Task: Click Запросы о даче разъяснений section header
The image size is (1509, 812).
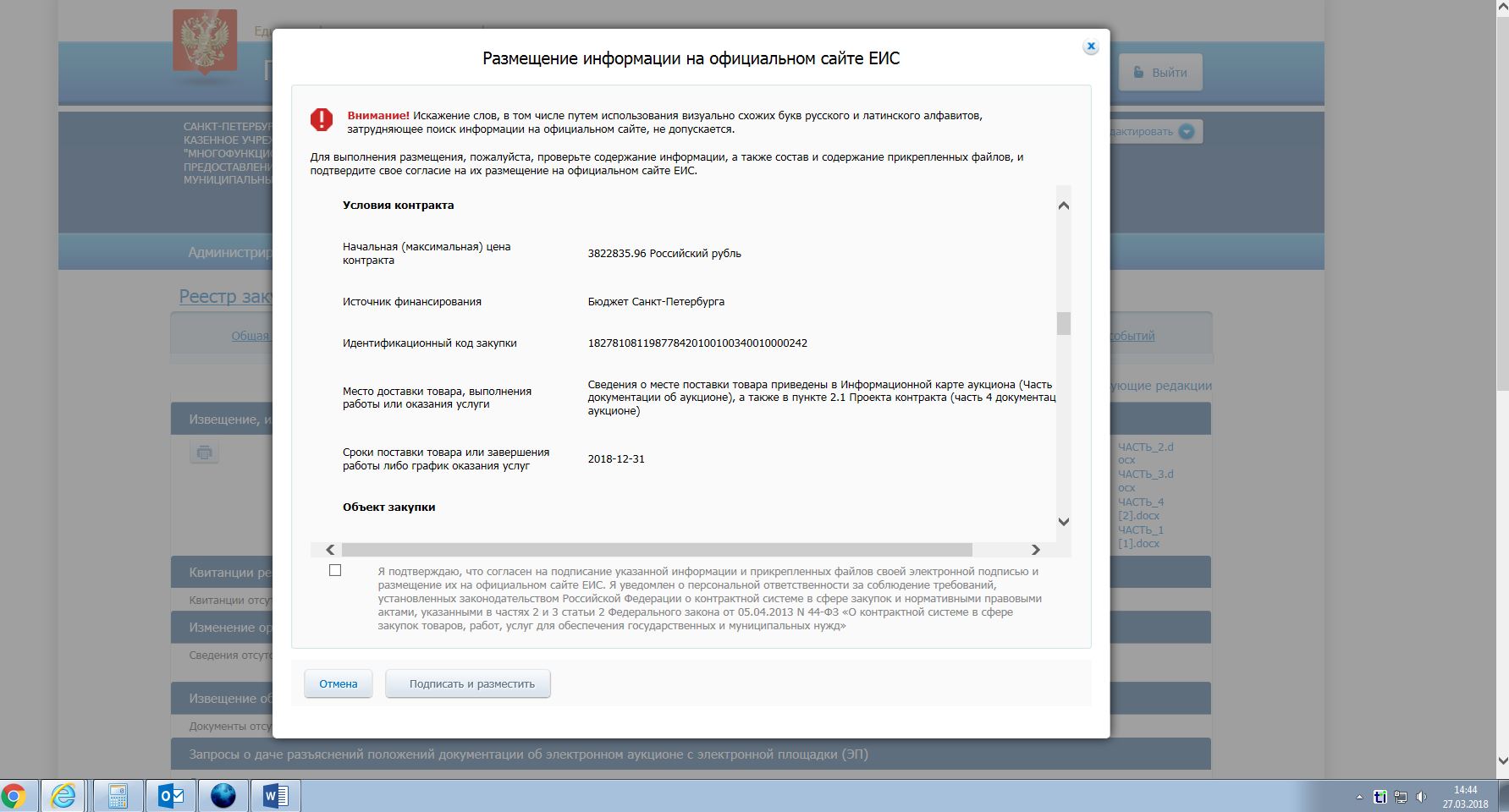Action: coord(691,754)
